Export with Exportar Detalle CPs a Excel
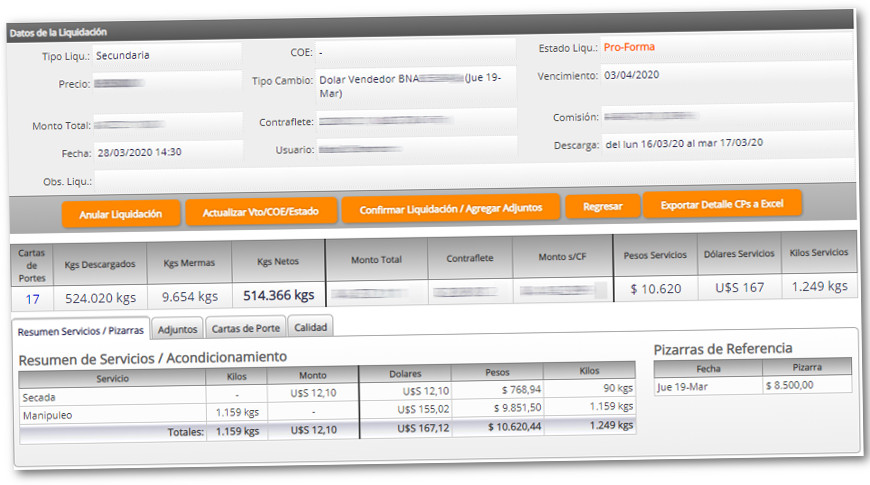 722,204
